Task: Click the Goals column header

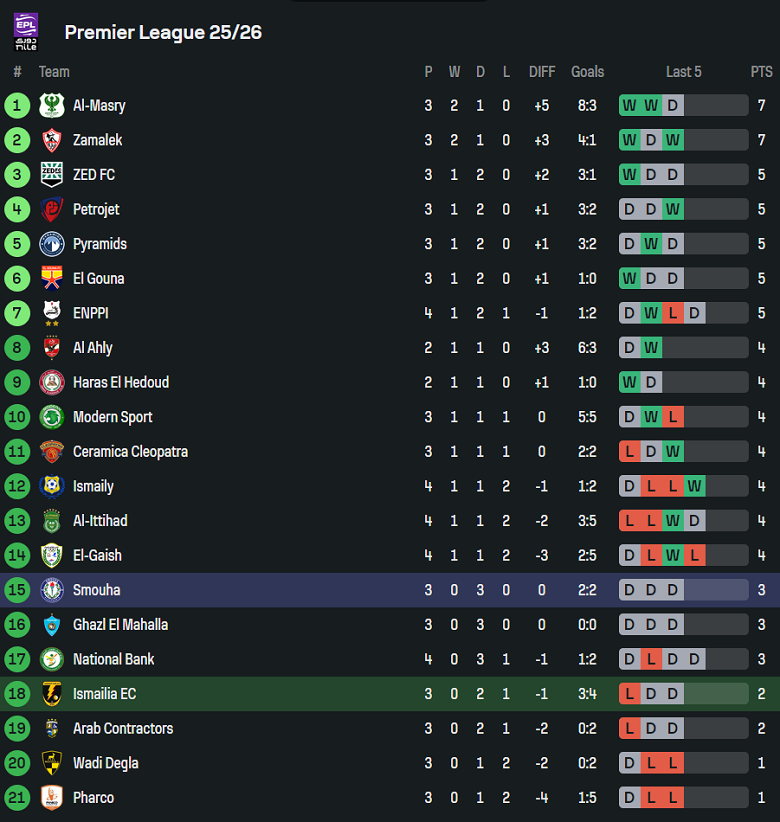Action: (x=587, y=72)
